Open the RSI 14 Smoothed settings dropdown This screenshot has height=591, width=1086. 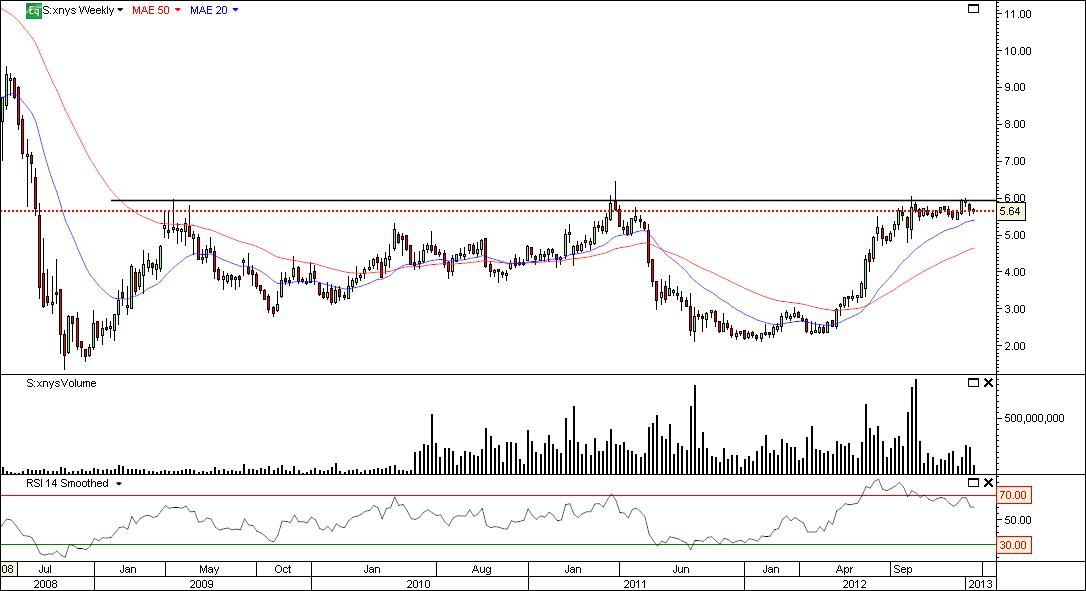coord(118,484)
